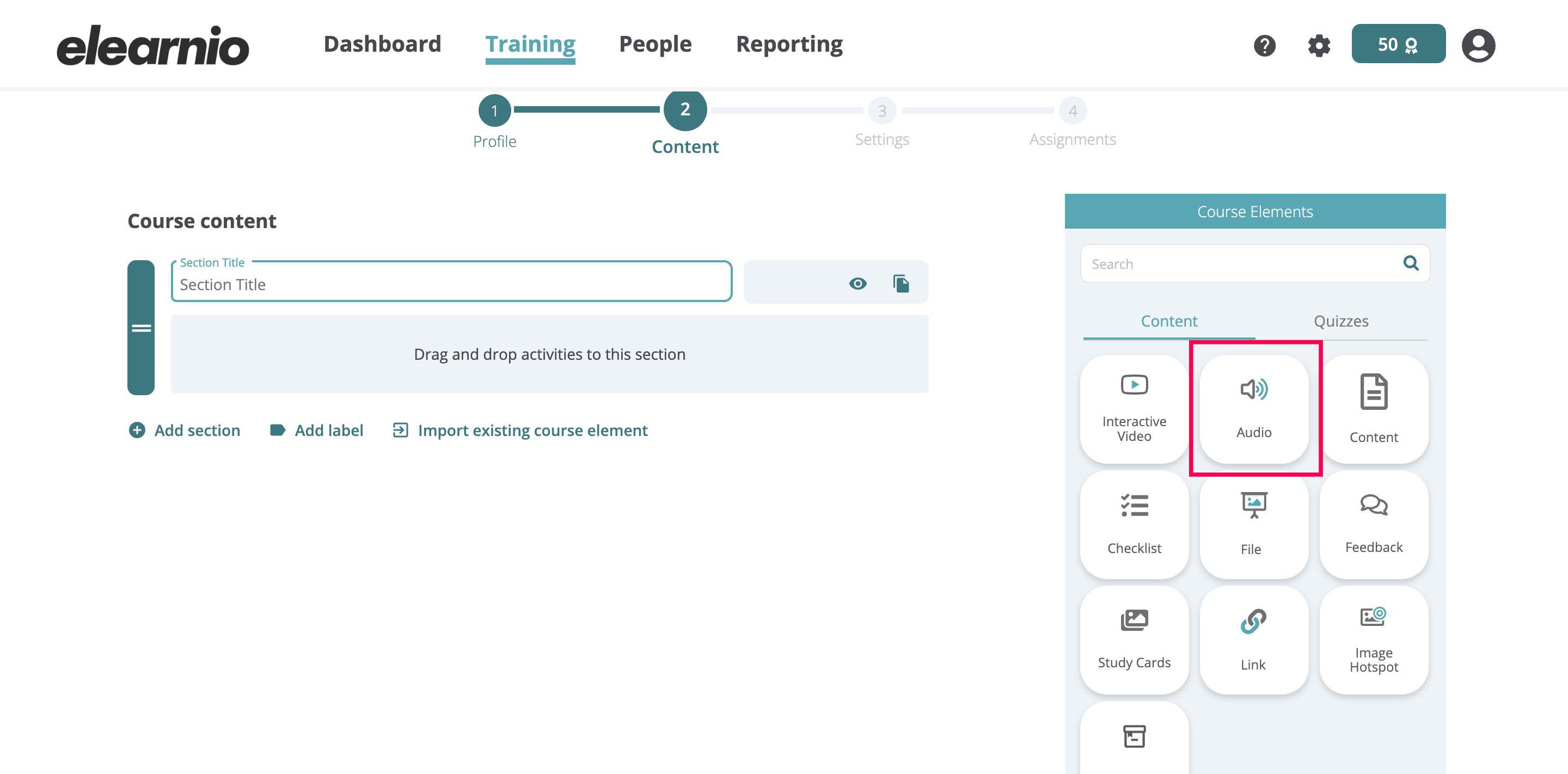Image resolution: width=1568 pixels, height=774 pixels.
Task: Open the Training menu
Action: [x=530, y=45]
